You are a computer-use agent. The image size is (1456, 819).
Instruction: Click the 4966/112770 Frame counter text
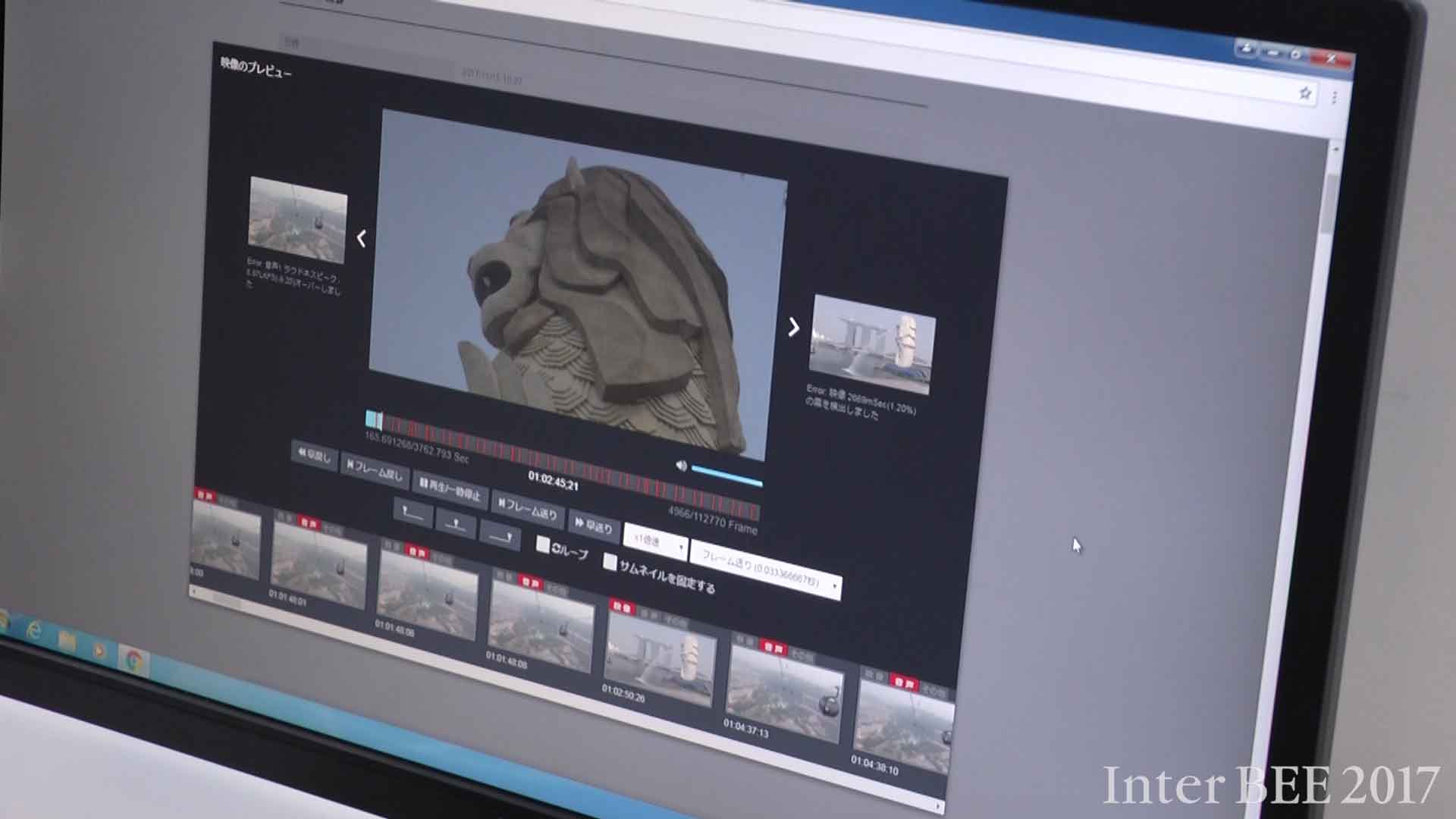[712, 520]
